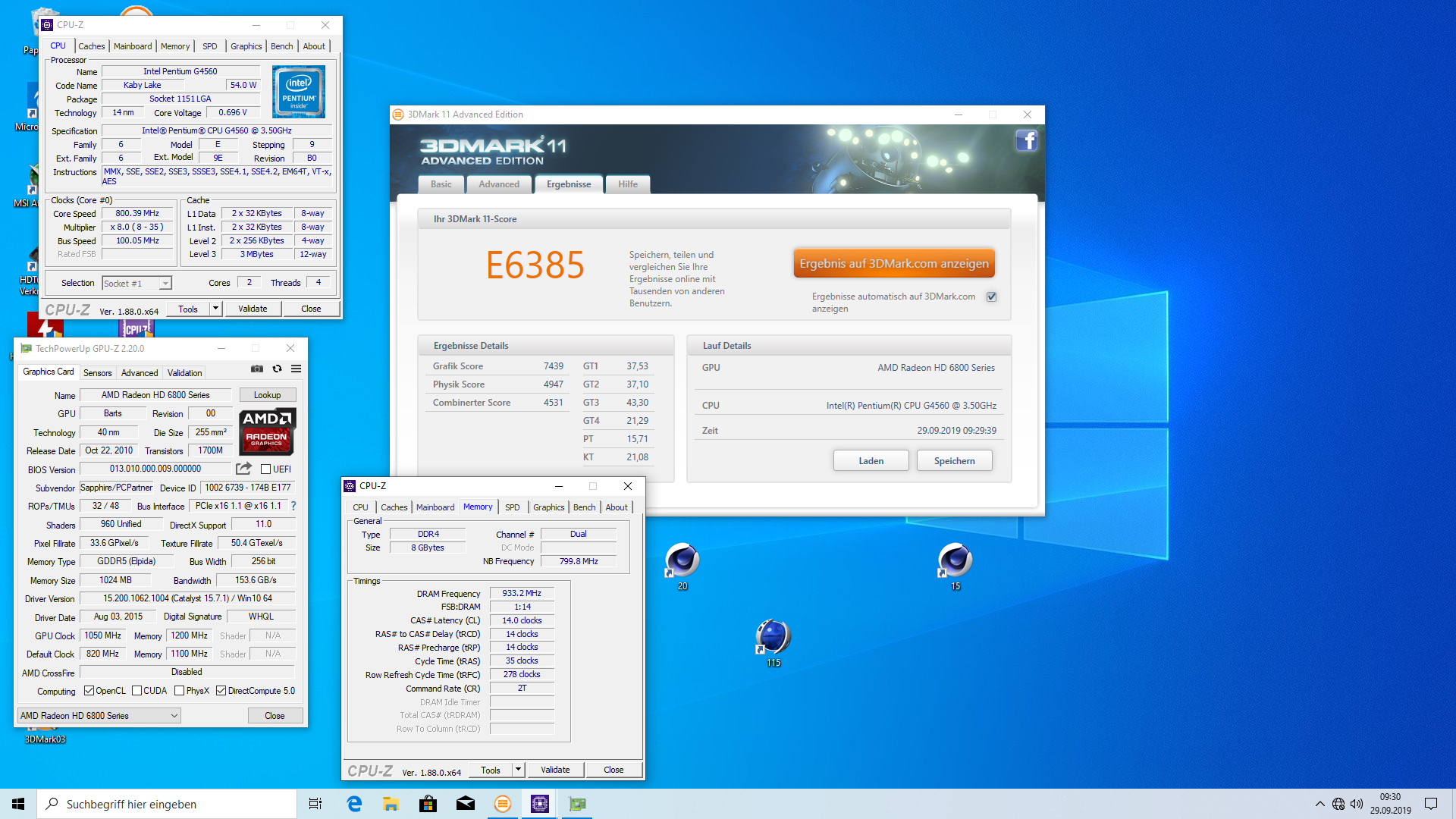Open the GPU-Z hamburger menu icon
Image resolution: width=1456 pixels, height=819 pixels.
coord(297,369)
